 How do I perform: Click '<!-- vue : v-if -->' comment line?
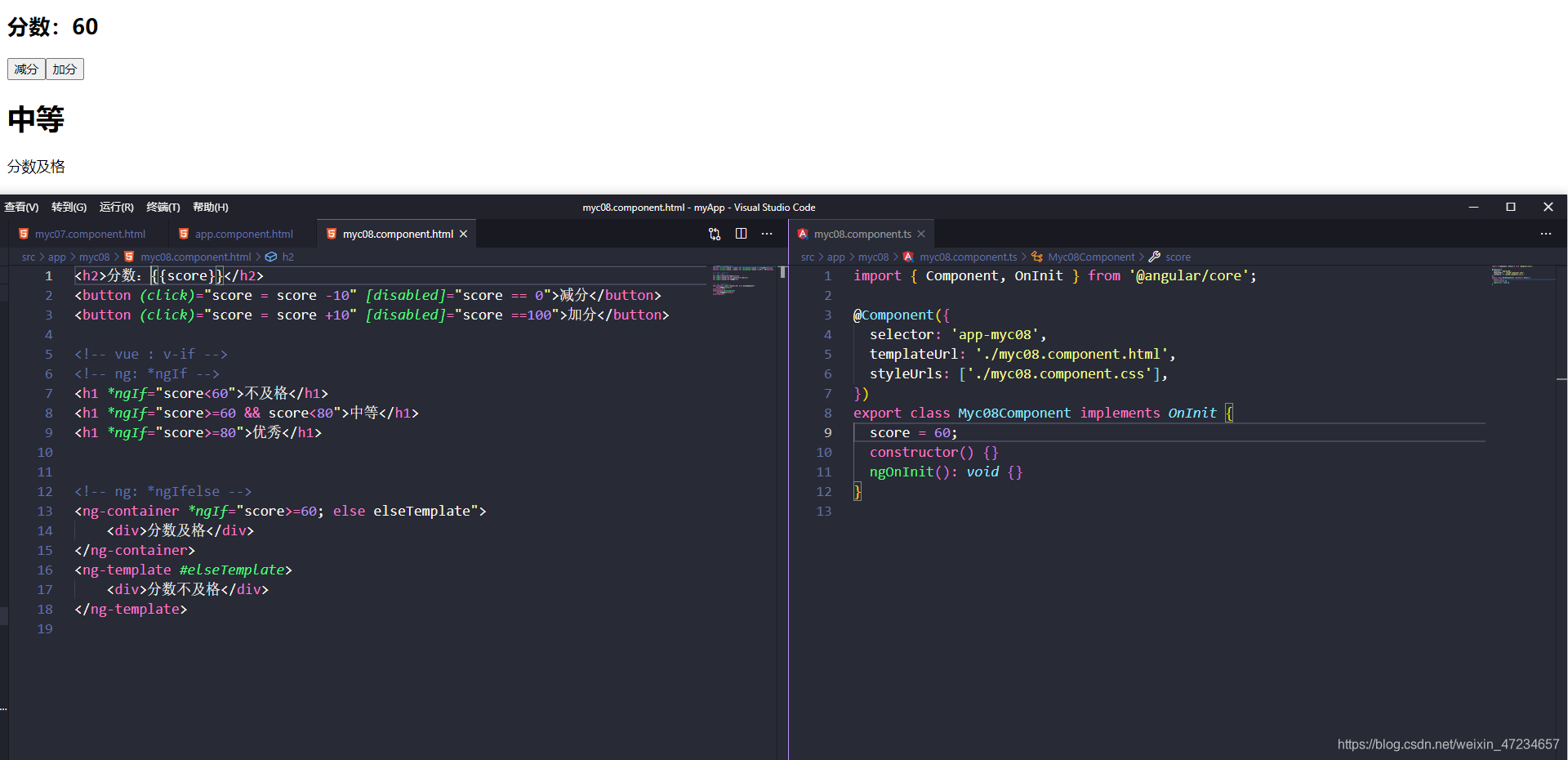[x=151, y=355]
